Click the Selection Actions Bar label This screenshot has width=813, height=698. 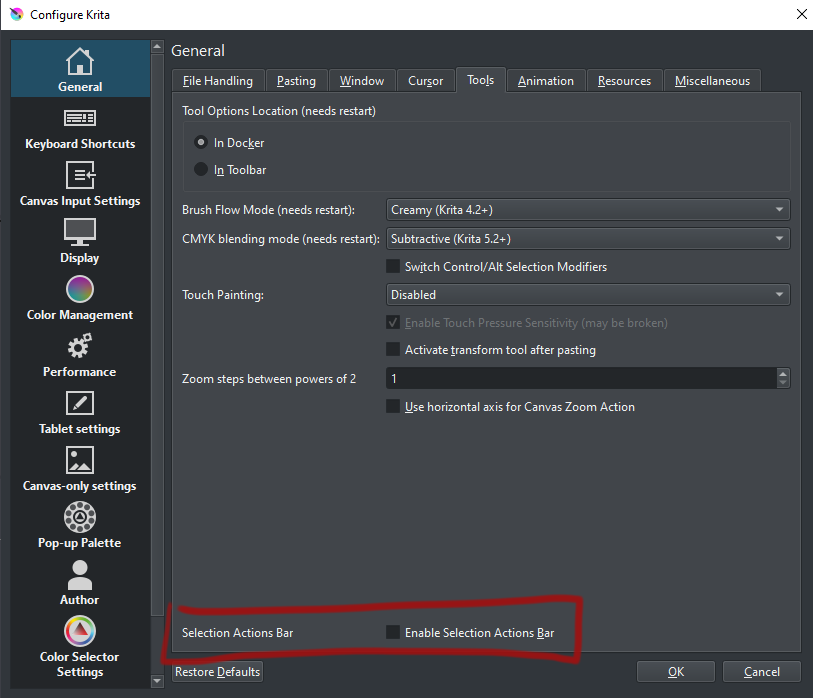(x=237, y=633)
